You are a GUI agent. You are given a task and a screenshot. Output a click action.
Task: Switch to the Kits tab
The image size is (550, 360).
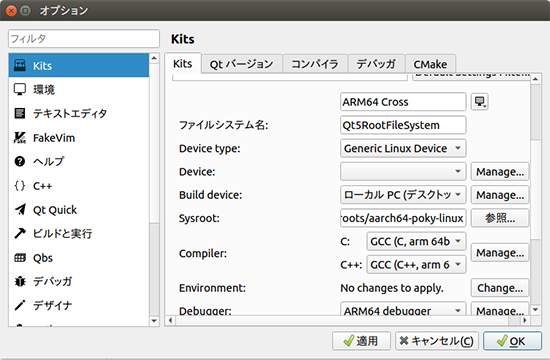coord(182,64)
